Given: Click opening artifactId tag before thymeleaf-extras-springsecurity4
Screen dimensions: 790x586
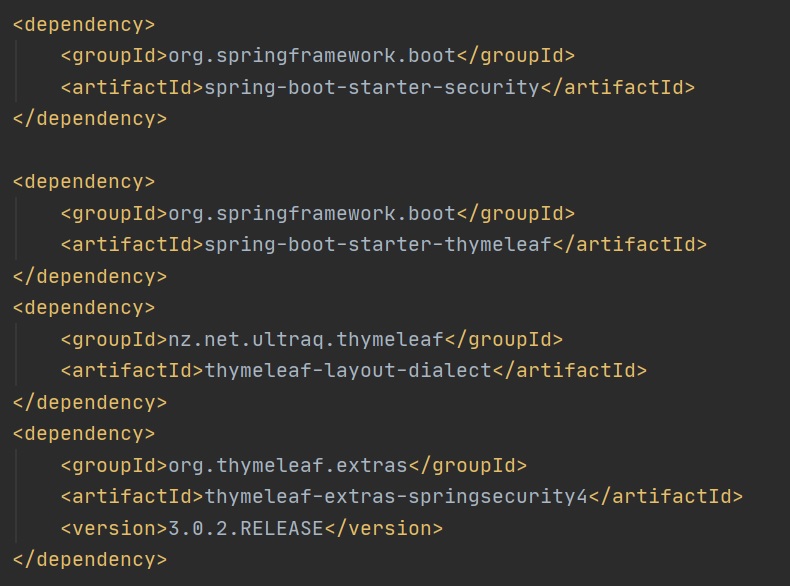Looking at the screenshot, I should tap(132, 497).
